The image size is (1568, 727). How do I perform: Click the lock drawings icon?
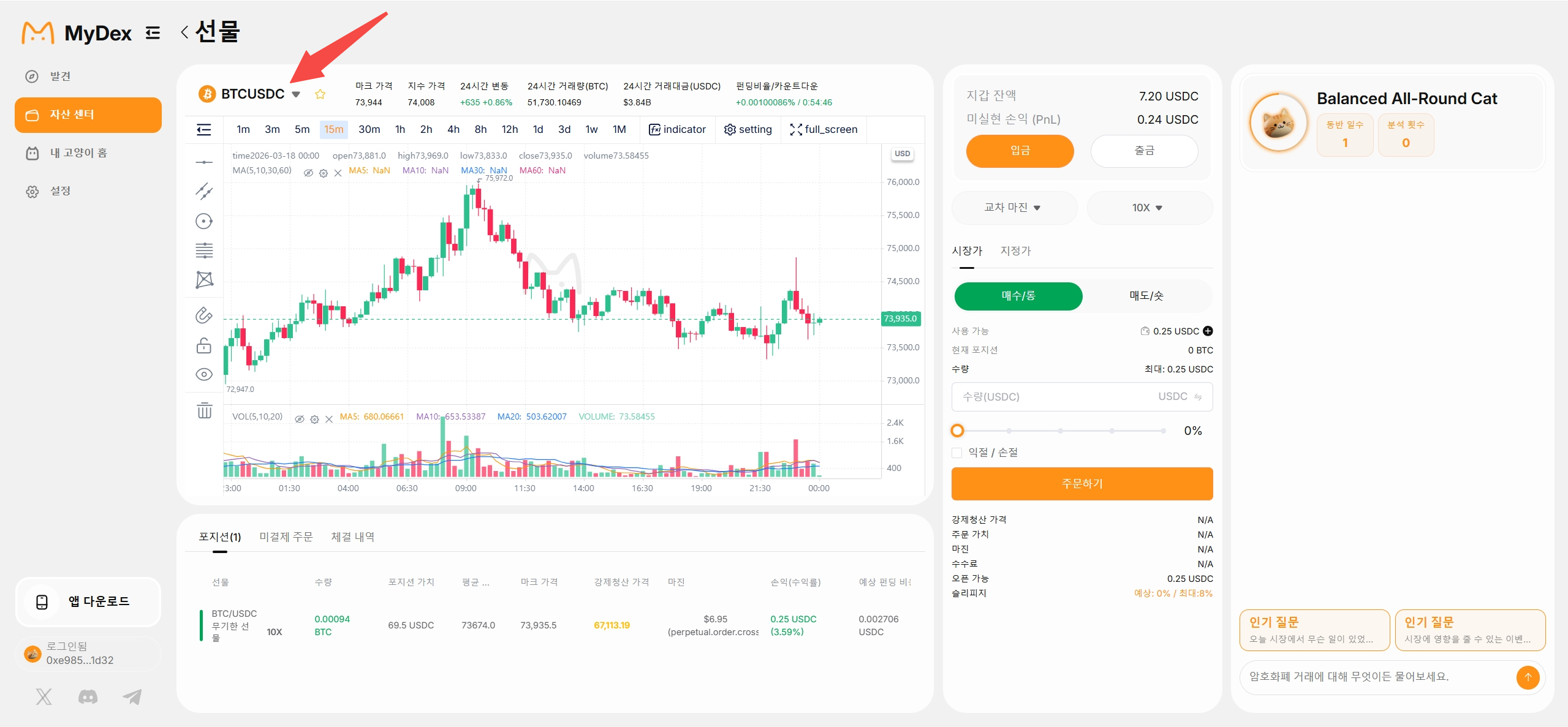tap(204, 346)
